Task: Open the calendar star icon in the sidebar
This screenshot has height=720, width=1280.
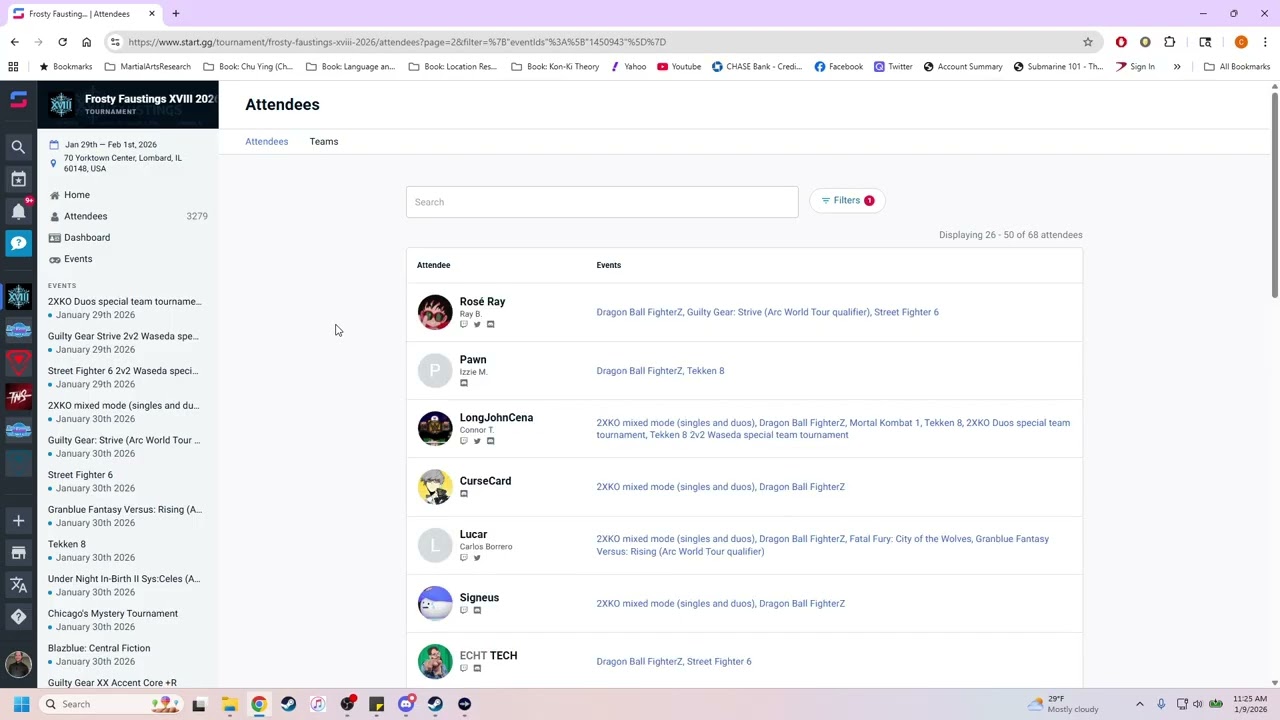Action: (x=18, y=179)
